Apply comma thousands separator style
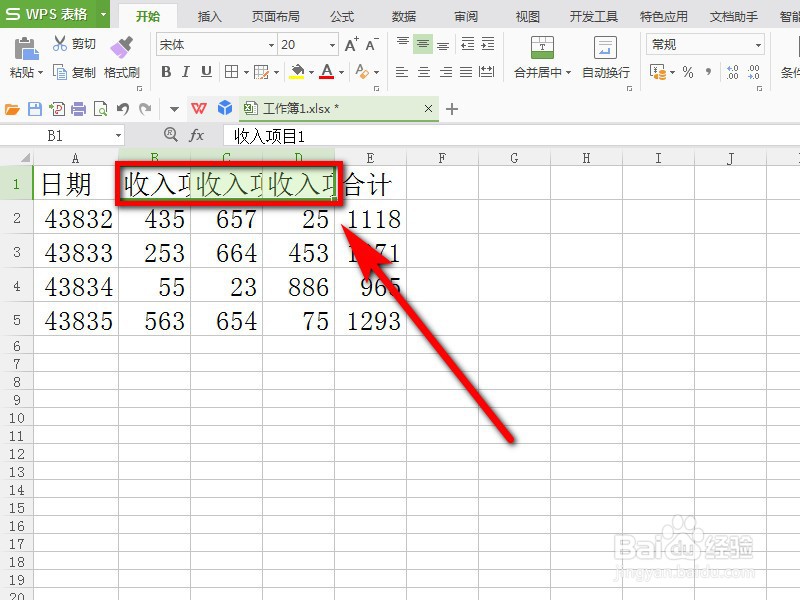 (x=708, y=72)
